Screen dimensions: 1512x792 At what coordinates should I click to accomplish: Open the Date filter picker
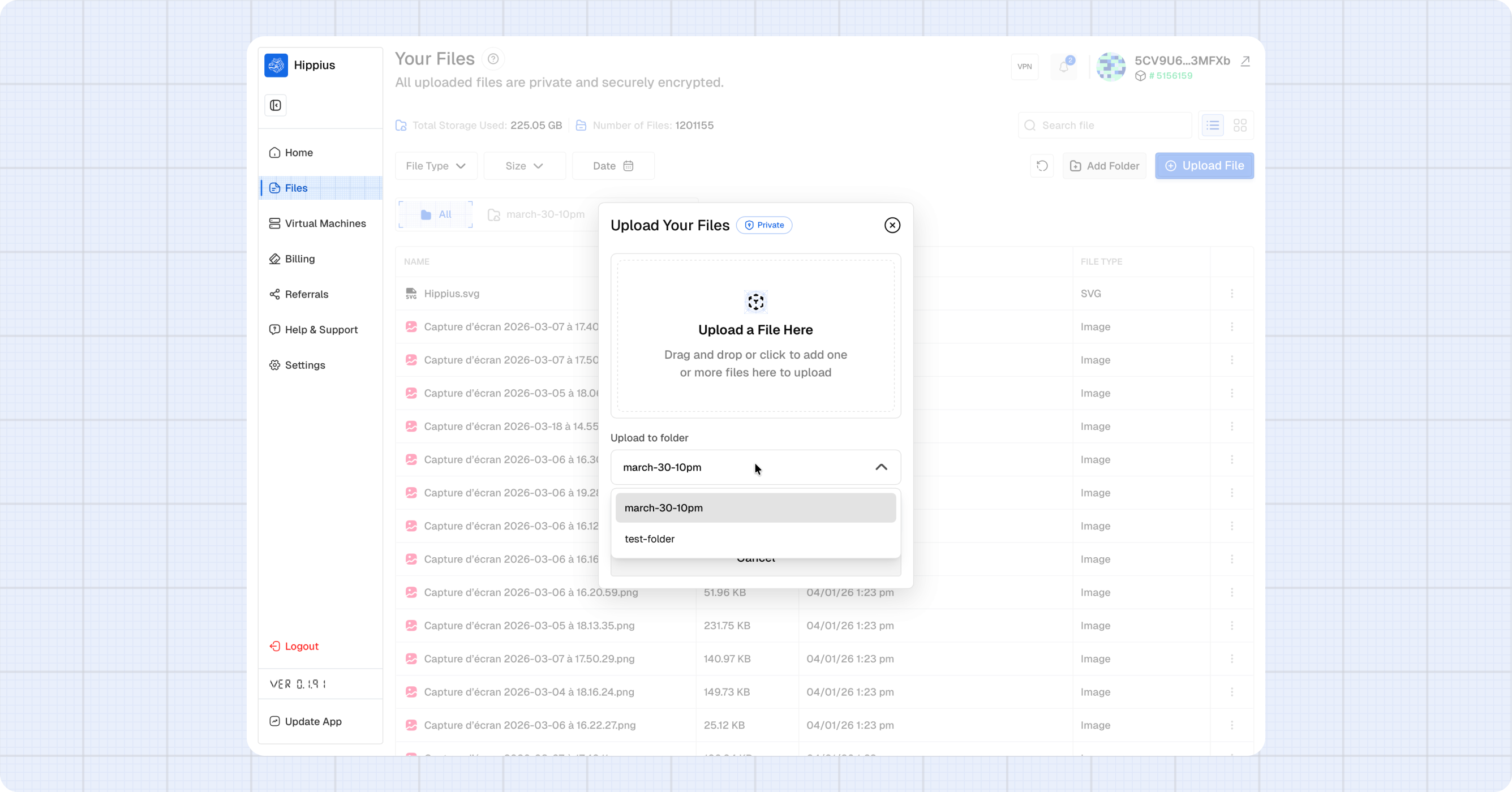(x=613, y=166)
